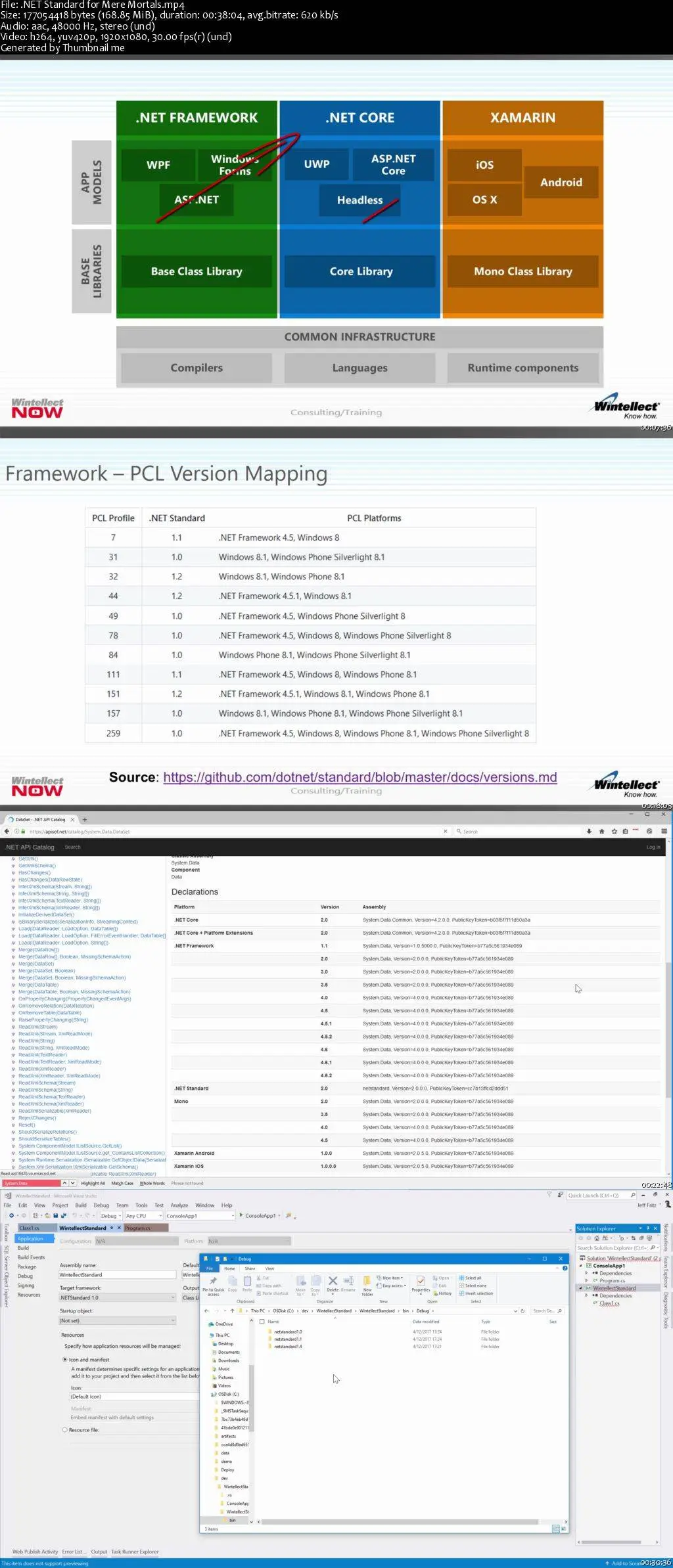Click the New folder icon in Explorer ribbon
The width and height of the screenshot is (673, 1568).
pos(367,1284)
